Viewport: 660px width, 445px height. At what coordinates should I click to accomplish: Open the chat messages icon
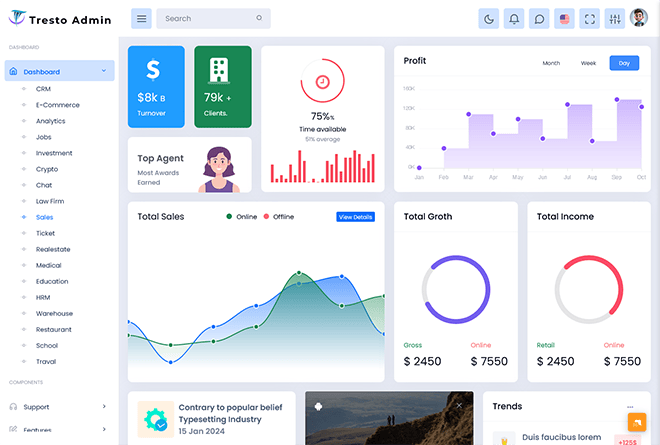[x=539, y=18]
